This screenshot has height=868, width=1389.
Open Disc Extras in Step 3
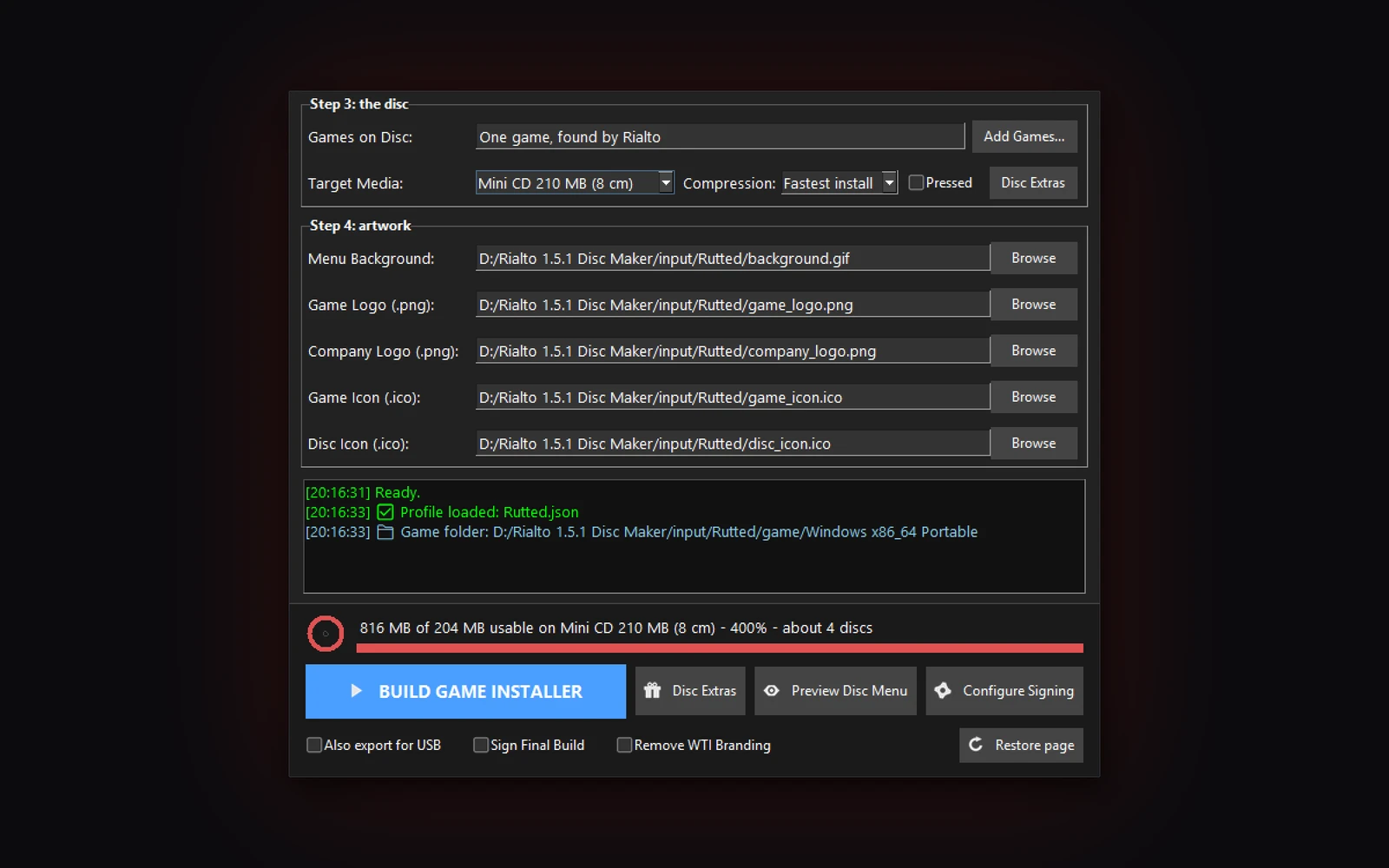[1033, 182]
